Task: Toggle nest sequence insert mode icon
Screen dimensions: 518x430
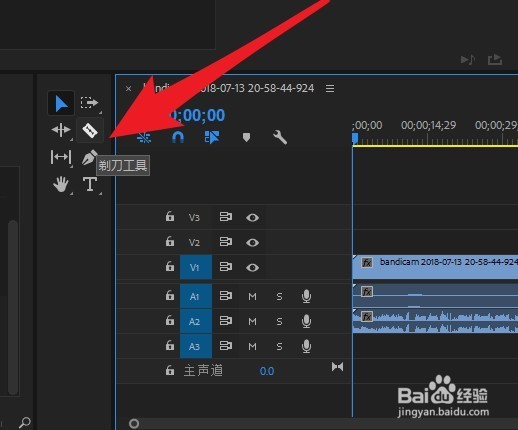Action: (x=144, y=137)
